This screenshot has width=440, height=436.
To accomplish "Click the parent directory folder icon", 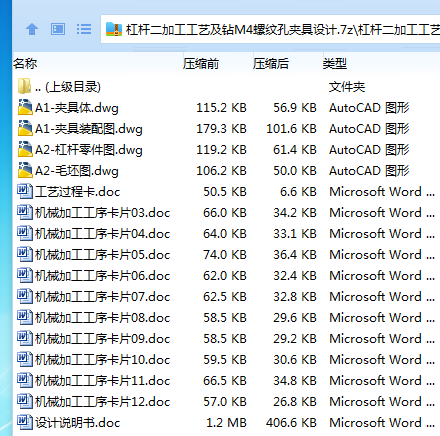I will [25, 86].
